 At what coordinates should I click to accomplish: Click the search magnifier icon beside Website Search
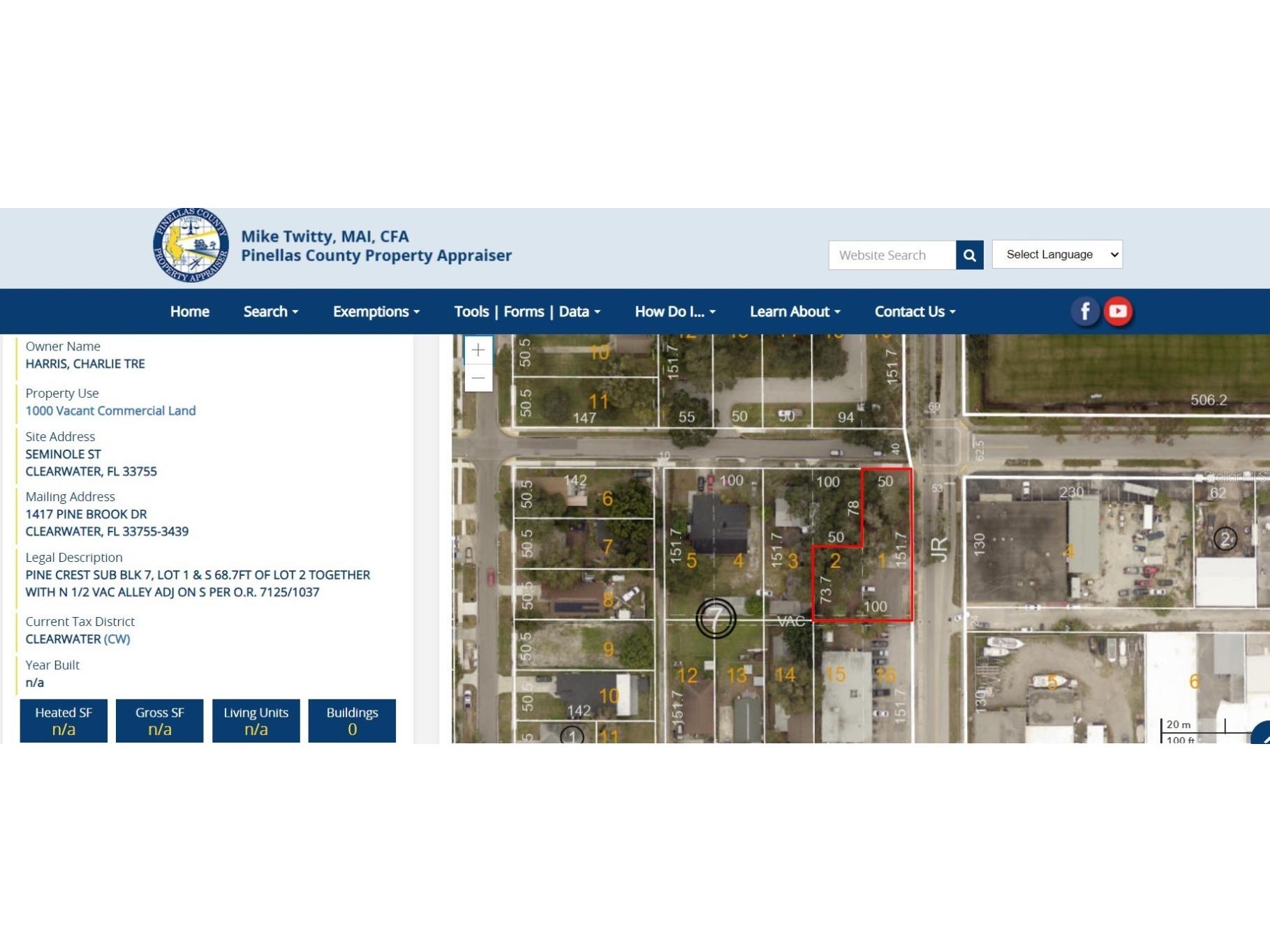[970, 254]
